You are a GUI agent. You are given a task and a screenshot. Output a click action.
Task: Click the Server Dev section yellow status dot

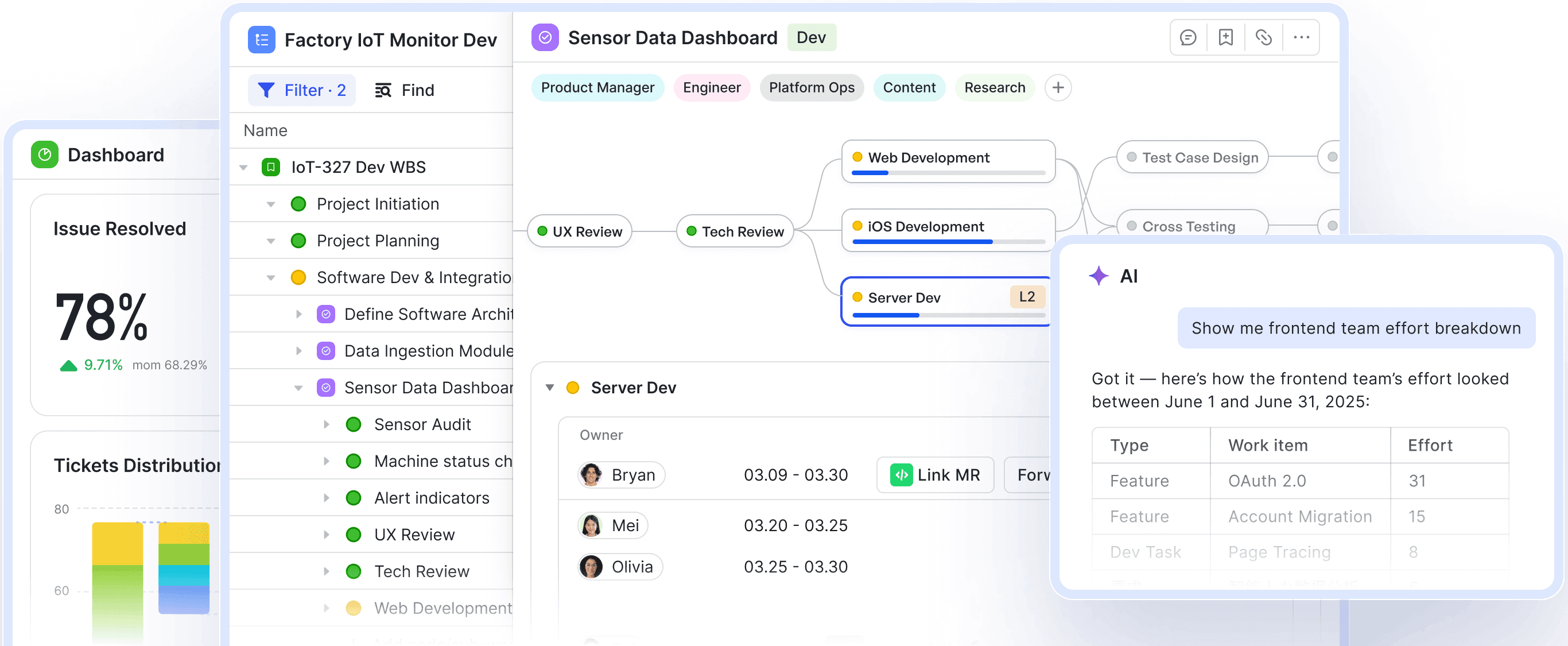point(572,388)
